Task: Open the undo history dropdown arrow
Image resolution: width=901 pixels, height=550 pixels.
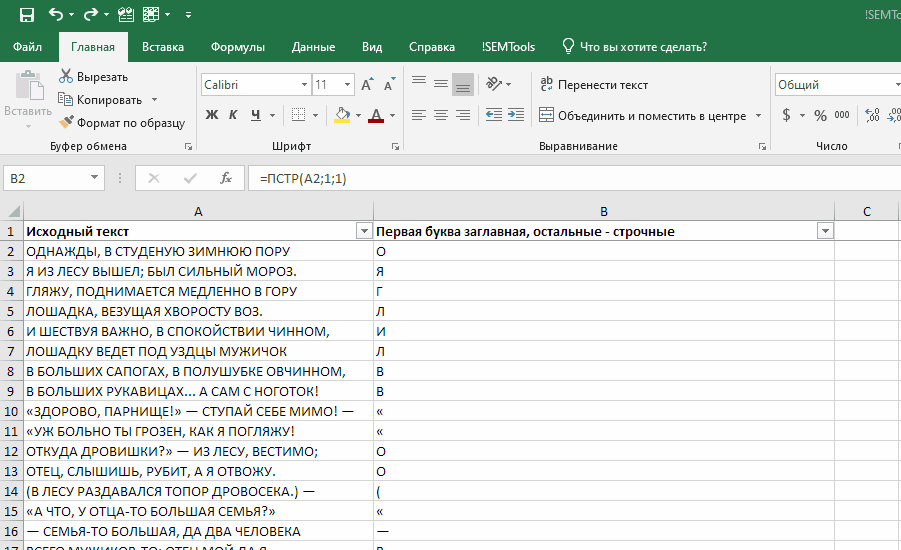Action: pos(71,15)
